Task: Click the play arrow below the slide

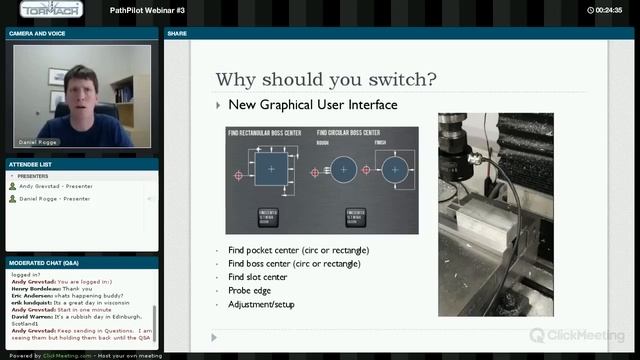Action: click(214, 338)
